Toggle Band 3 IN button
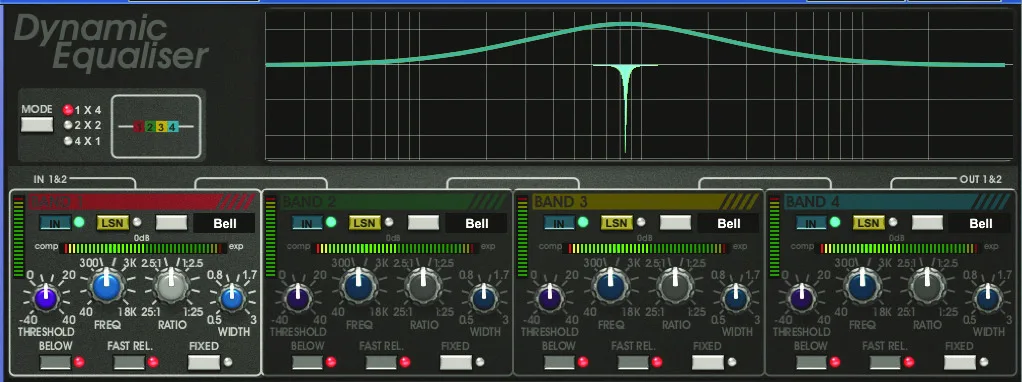 [559, 223]
